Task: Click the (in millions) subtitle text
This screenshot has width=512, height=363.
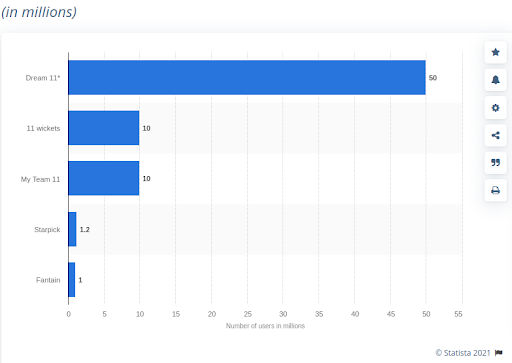Action: click(x=39, y=12)
